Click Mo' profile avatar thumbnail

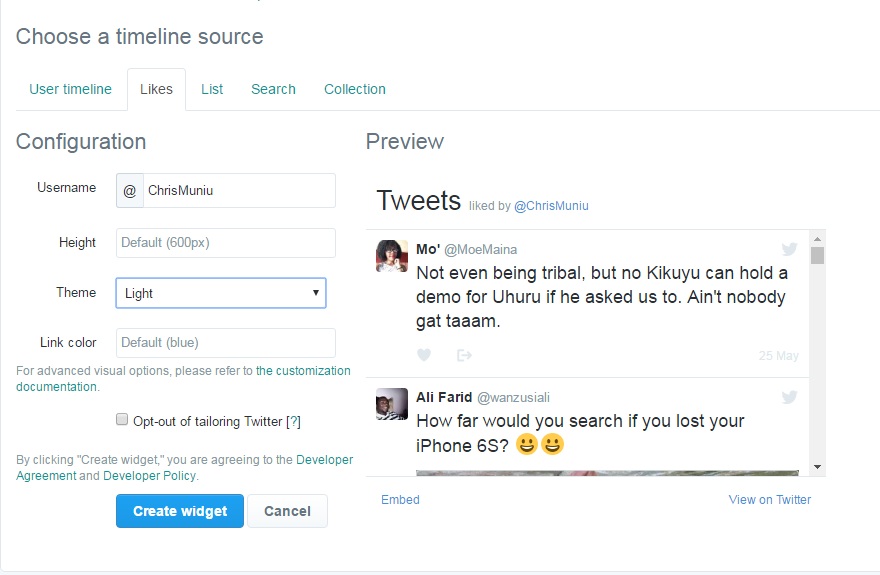(x=391, y=256)
